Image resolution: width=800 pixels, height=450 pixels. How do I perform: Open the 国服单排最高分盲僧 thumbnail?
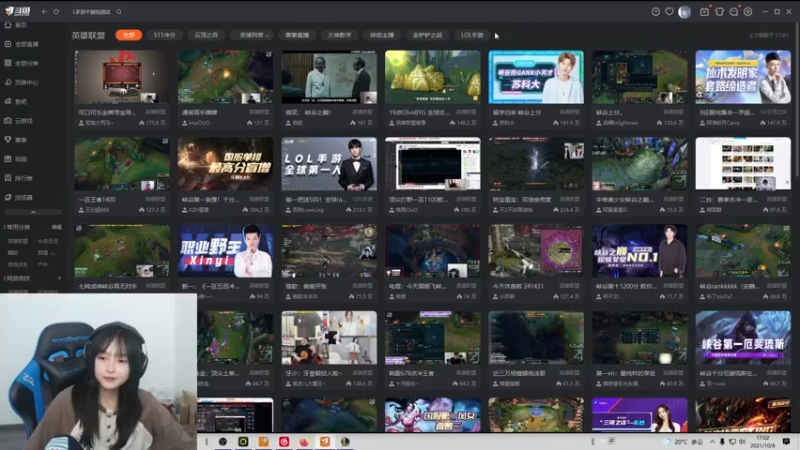coord(225,164)
